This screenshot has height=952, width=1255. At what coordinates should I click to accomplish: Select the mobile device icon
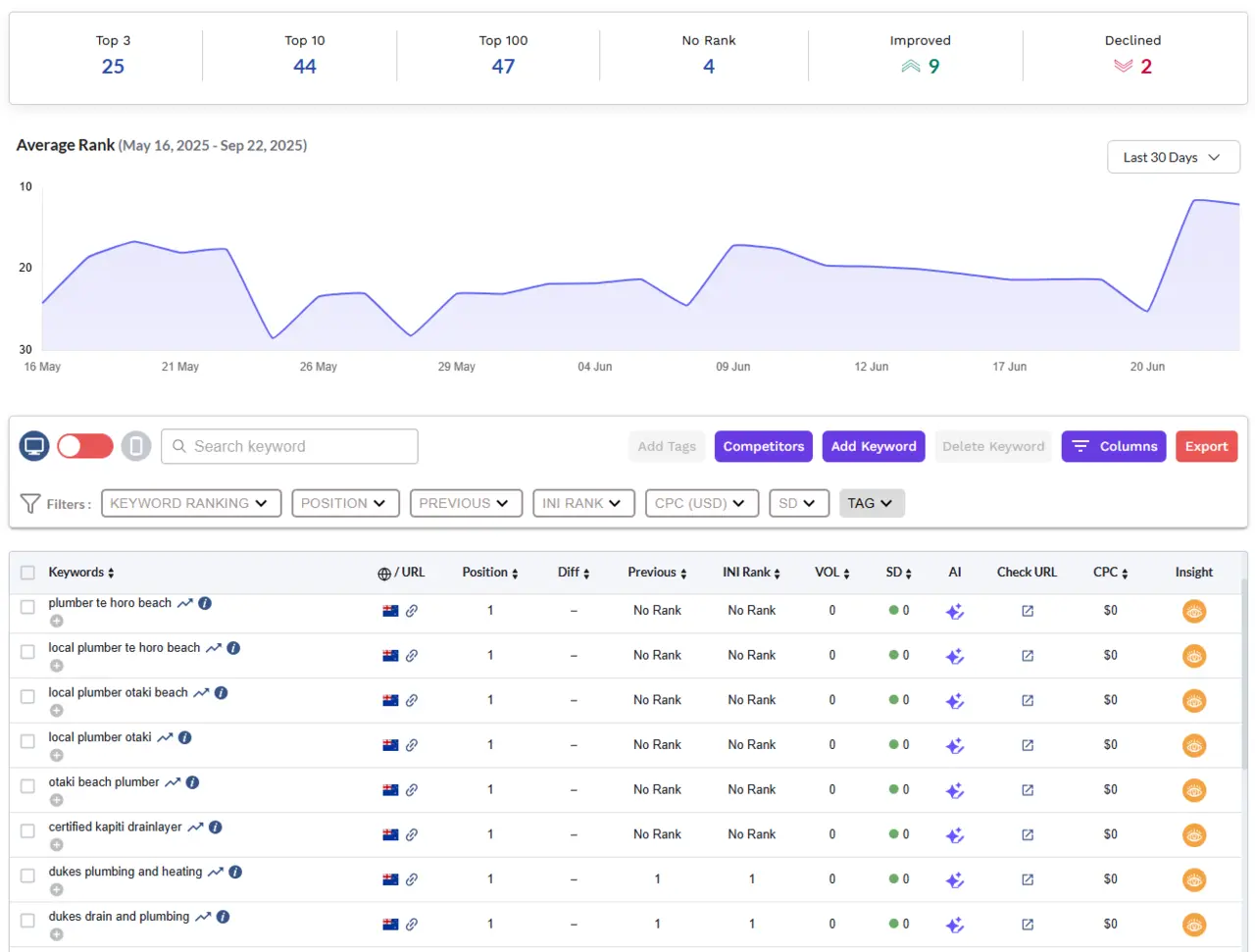(135, 445)
